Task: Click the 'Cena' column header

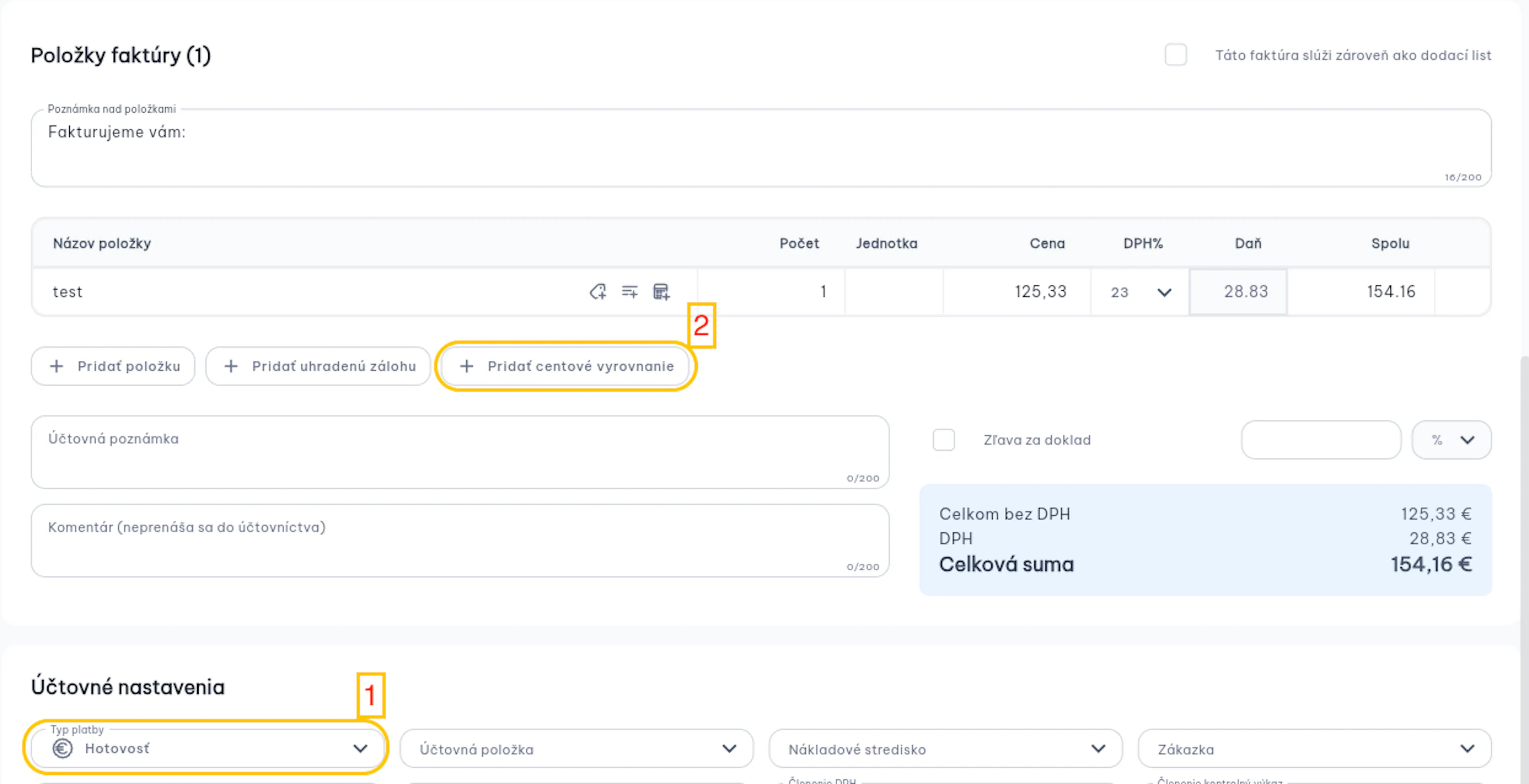Action: pos(1047,243)
